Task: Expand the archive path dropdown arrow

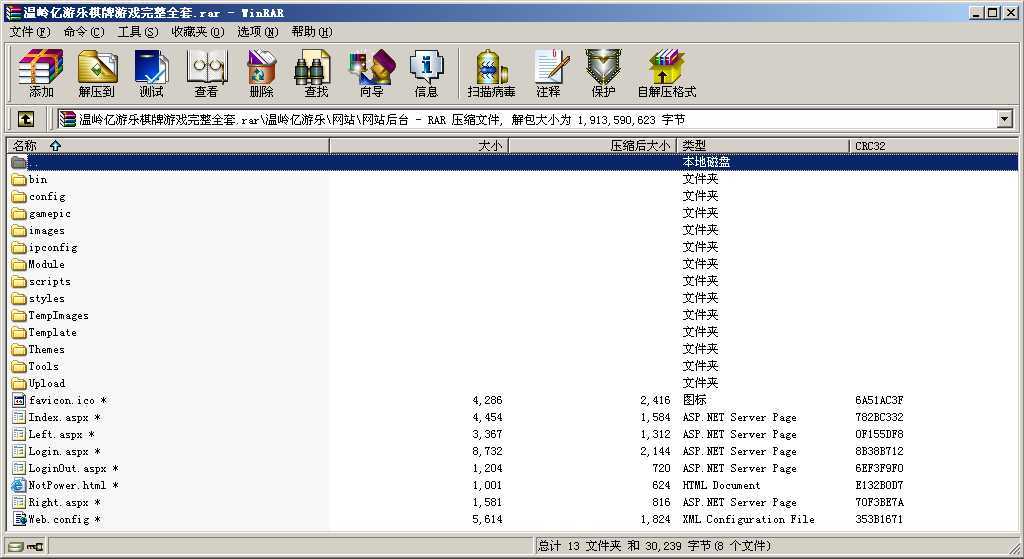Action: point(1005,120)
